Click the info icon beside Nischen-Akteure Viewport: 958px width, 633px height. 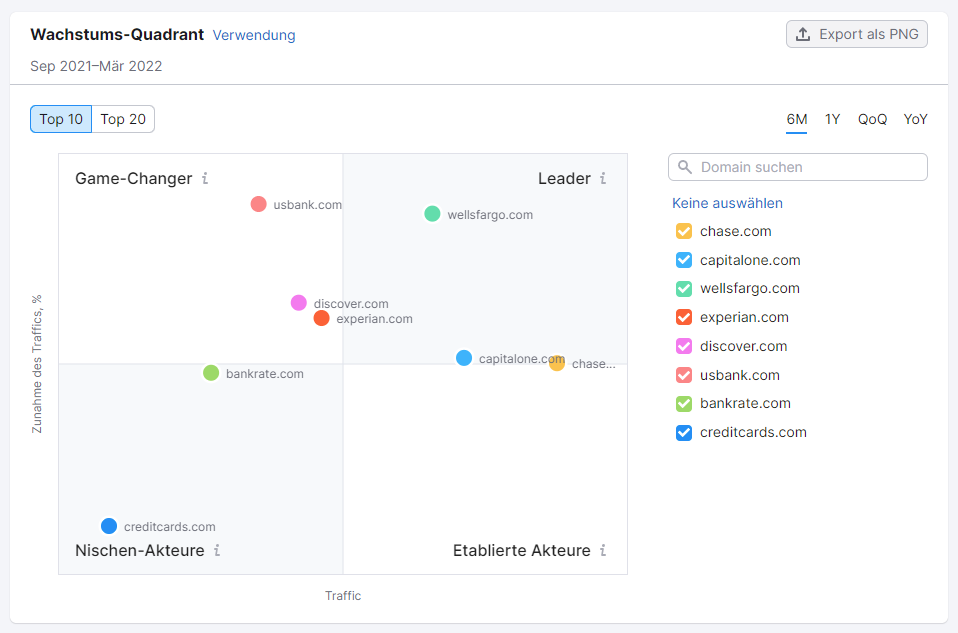pos(218,550)
